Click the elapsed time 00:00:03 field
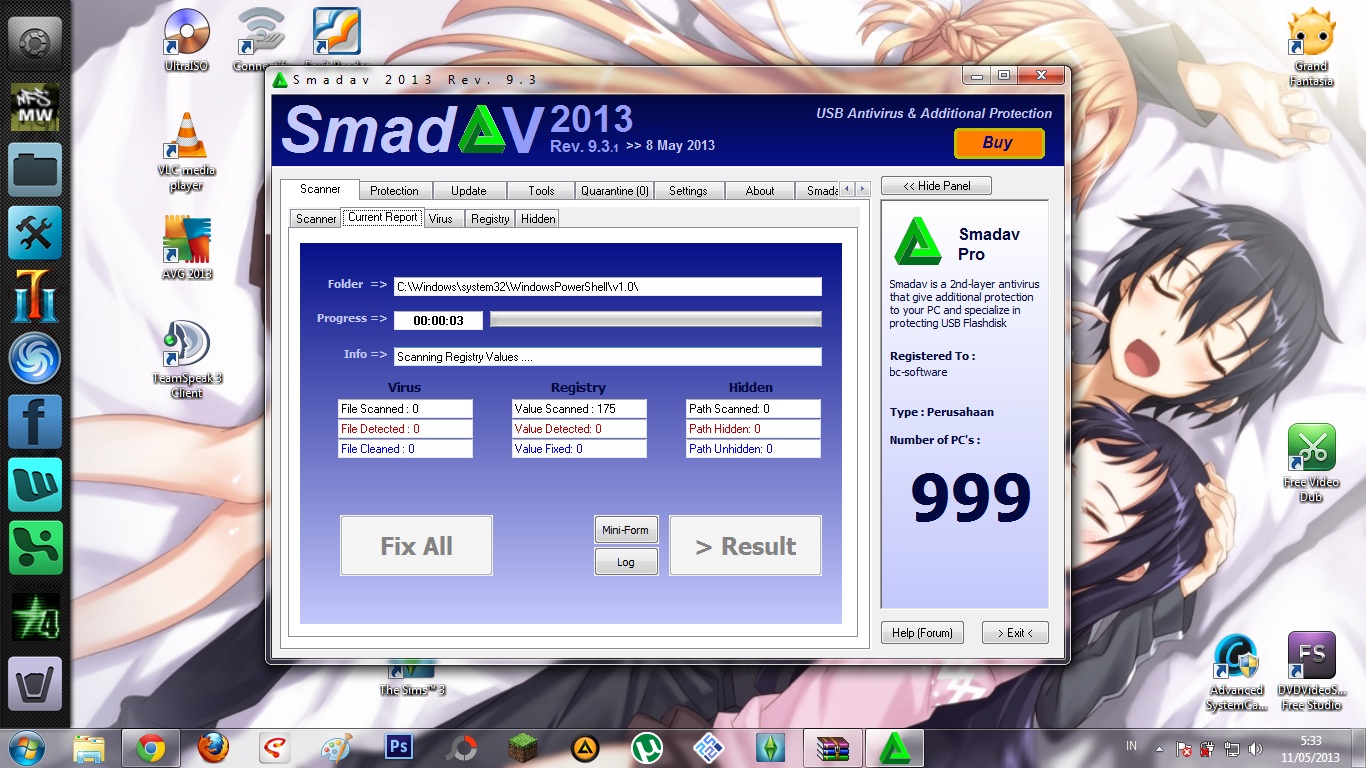The height and width of the screenshot is (768, 1366). pos(438,321)
